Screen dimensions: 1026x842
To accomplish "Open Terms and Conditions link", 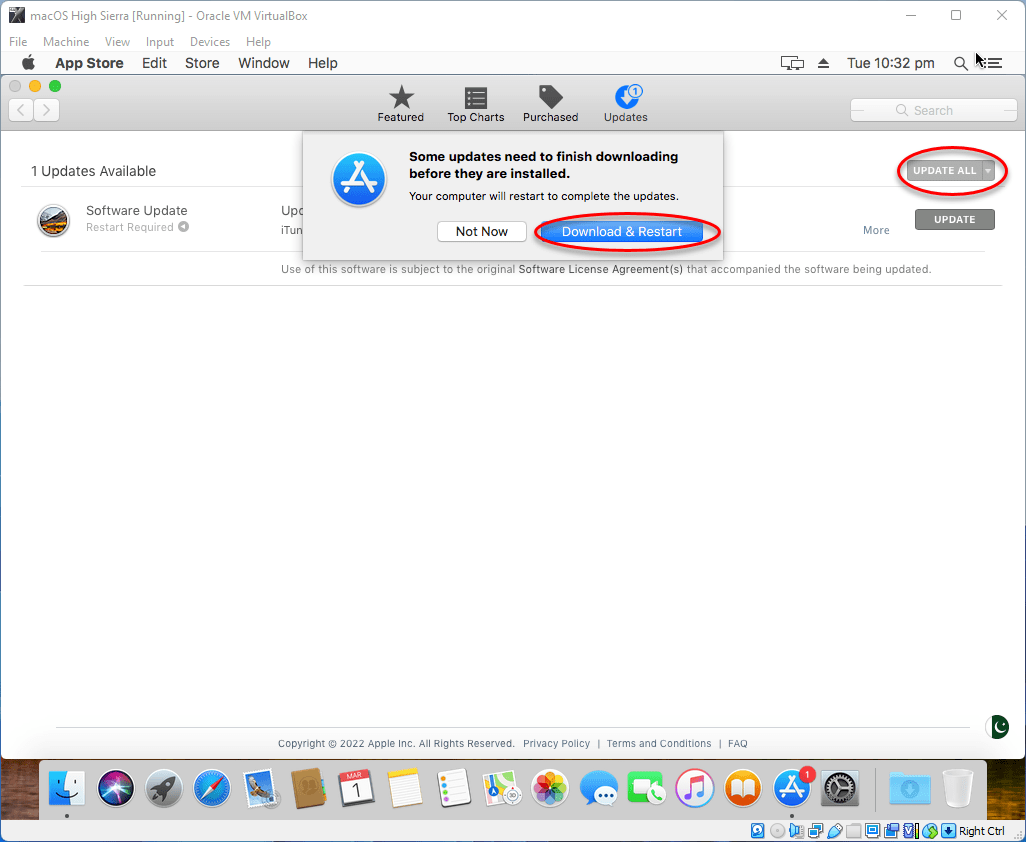I will [x=659, y=744].
